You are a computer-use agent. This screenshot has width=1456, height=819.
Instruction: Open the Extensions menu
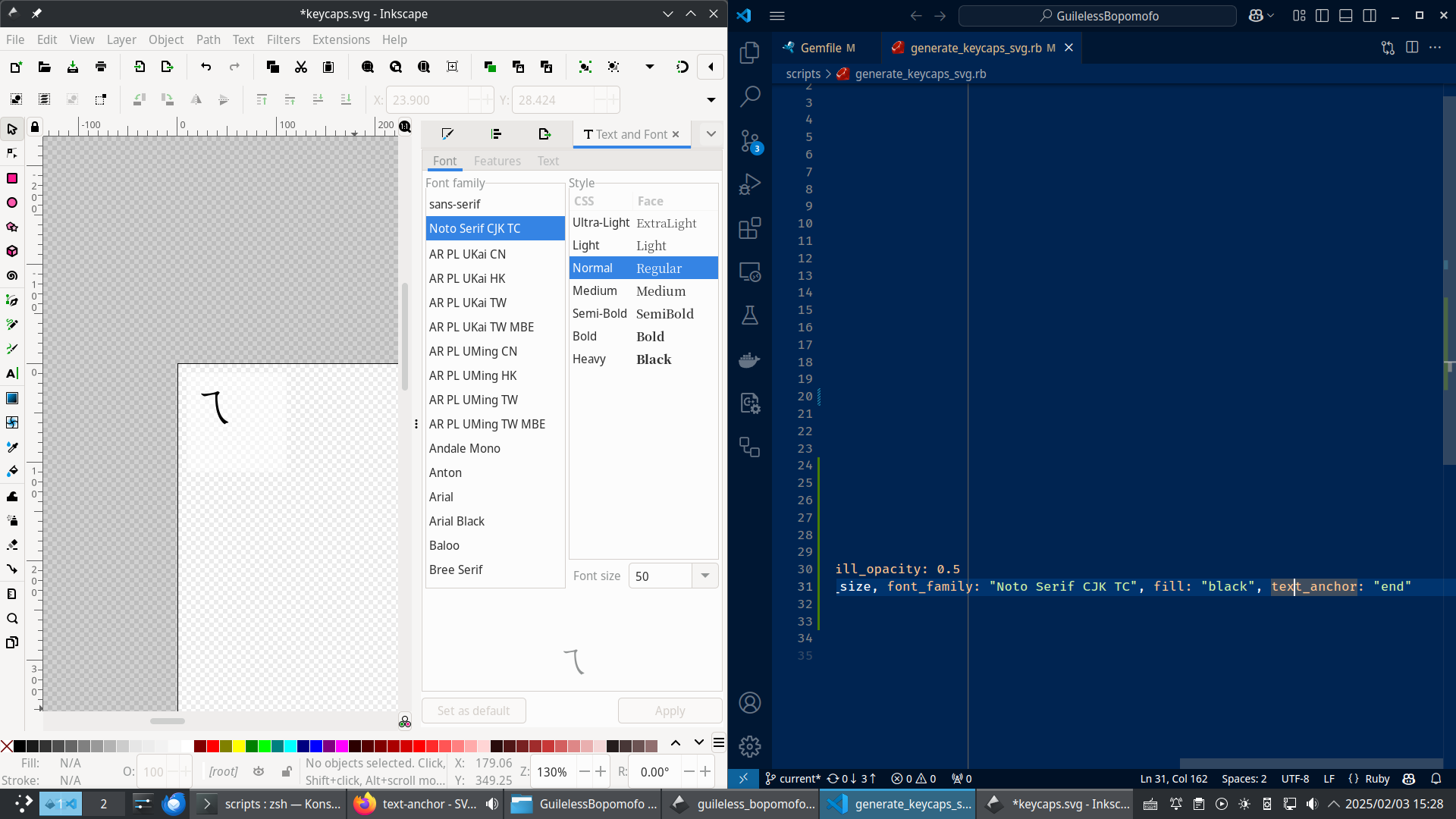point(340,39)
